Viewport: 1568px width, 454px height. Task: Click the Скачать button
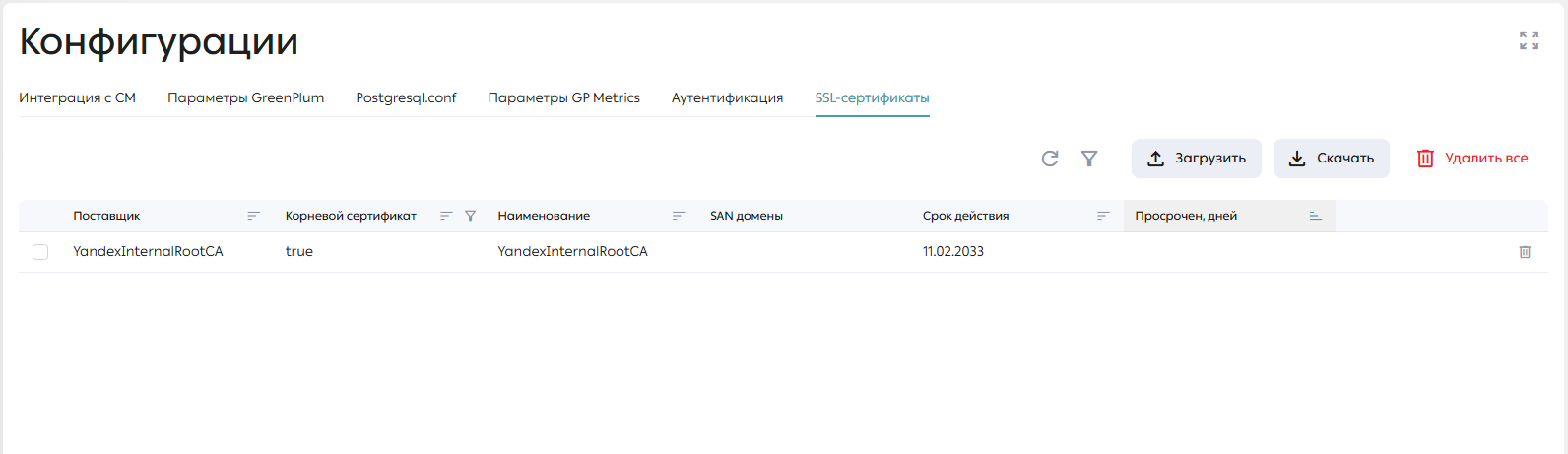(1332, 159)
